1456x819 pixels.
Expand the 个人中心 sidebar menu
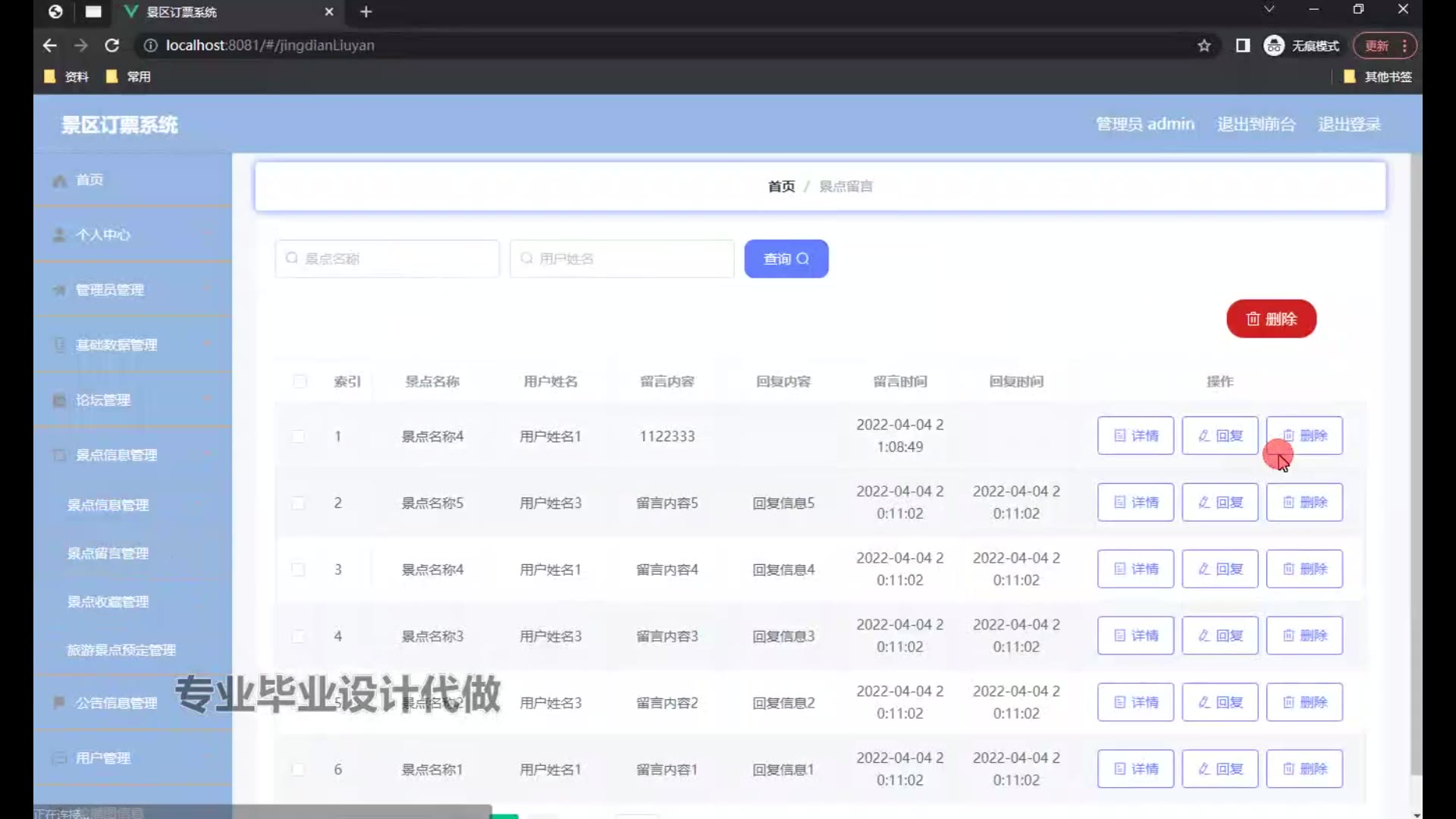(133, 235)
